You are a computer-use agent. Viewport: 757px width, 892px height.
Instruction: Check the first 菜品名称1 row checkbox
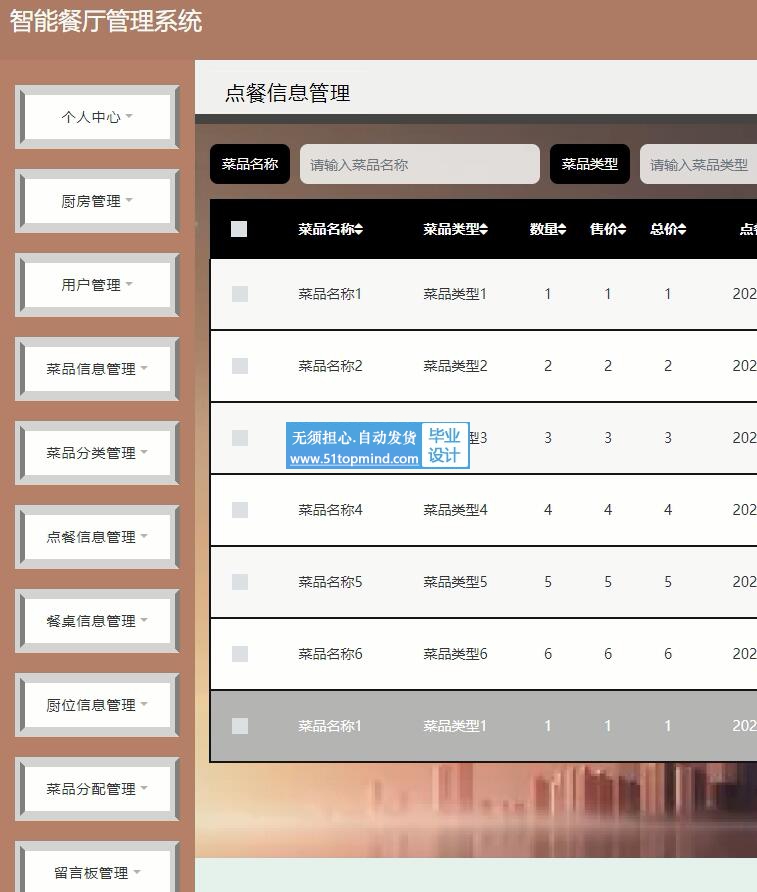coord(240,294)
